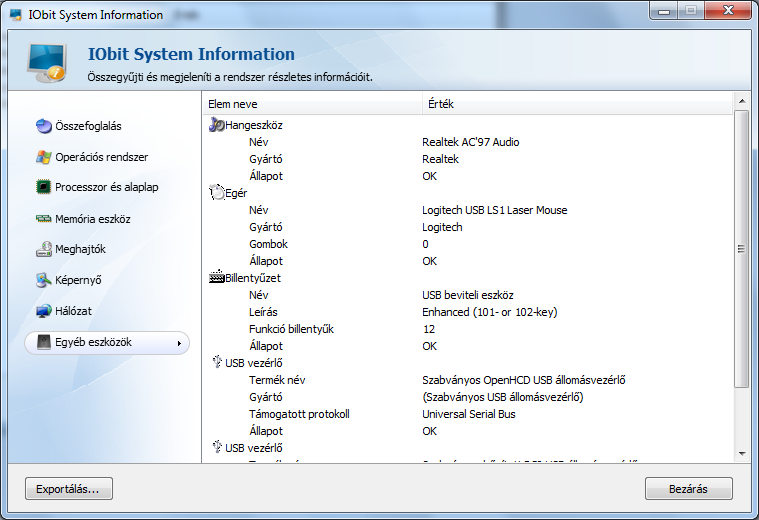This screenshot has height=520, width=759.
Task: Click the Termék név label
Action: (277, 380)
